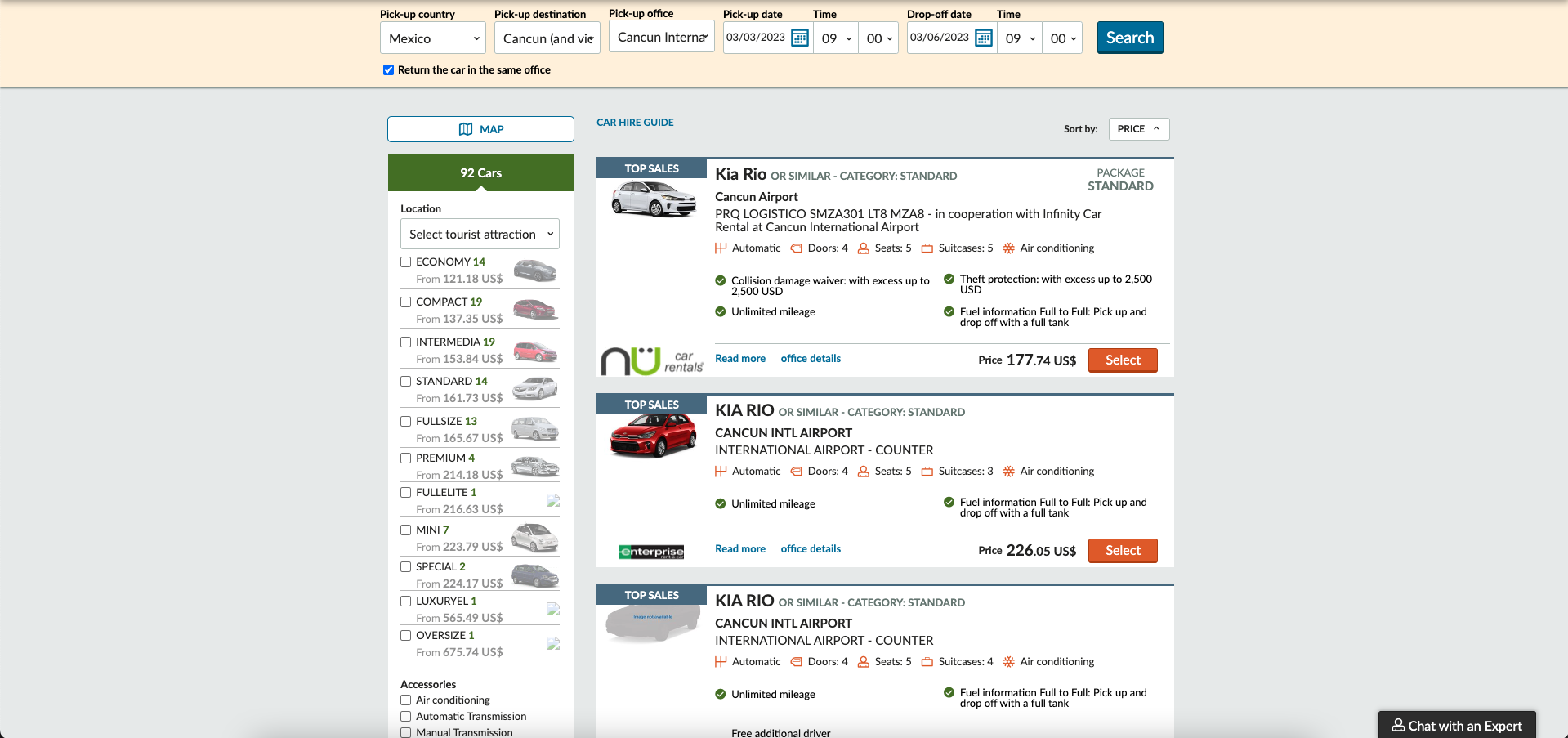Read more about 177.74 US$ offer
Screen dimensions: 1568x738
click(740, 359)
